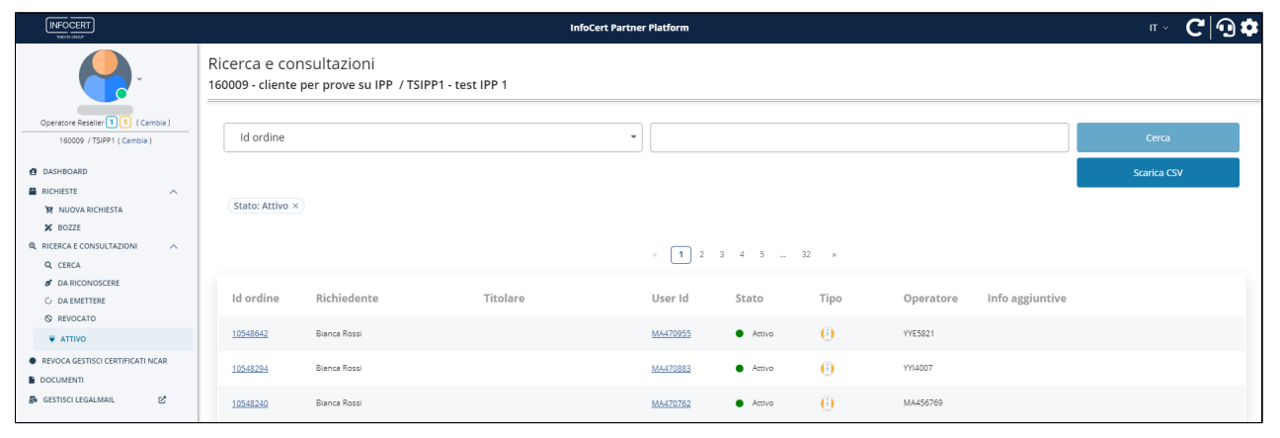Open order link 10548642
The width and height of the screenshot is (1280, 438).
[250, 334]
